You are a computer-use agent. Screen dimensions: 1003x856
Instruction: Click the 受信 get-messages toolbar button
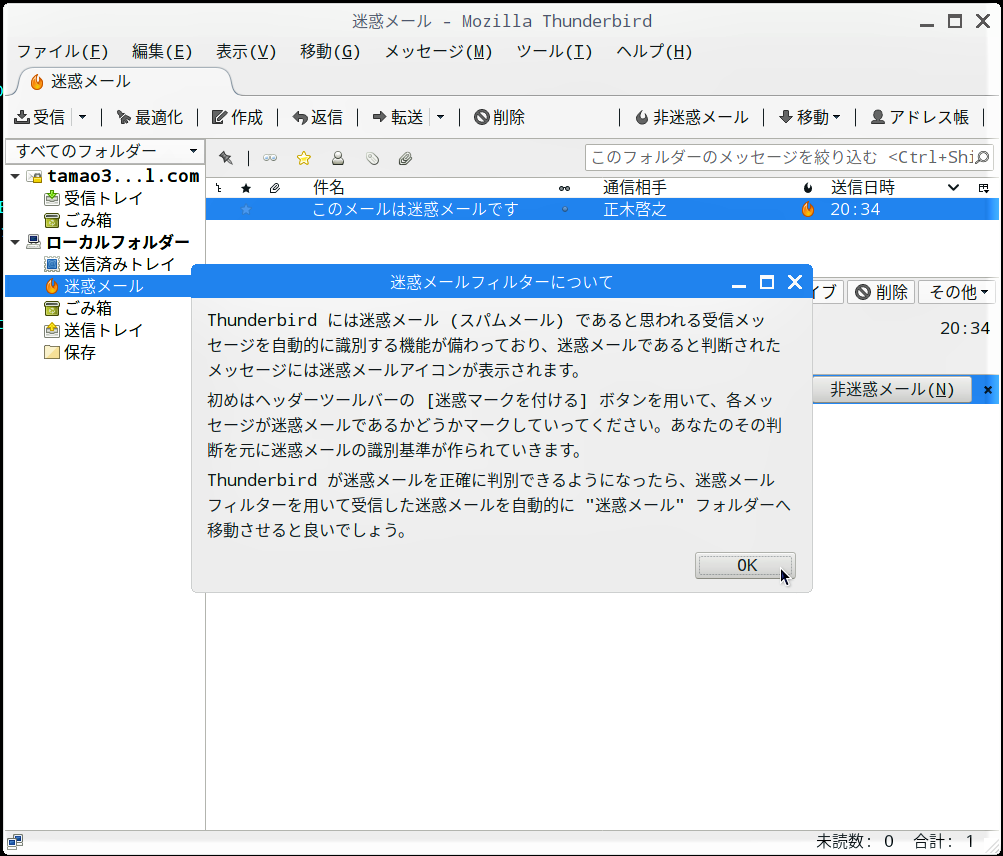(40, 117)
